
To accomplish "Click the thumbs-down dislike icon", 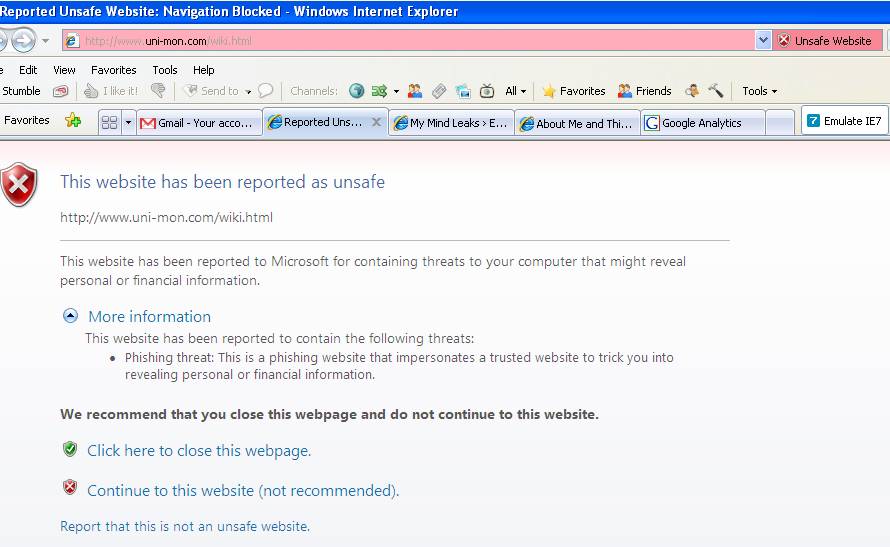I will tap(158, 91).
